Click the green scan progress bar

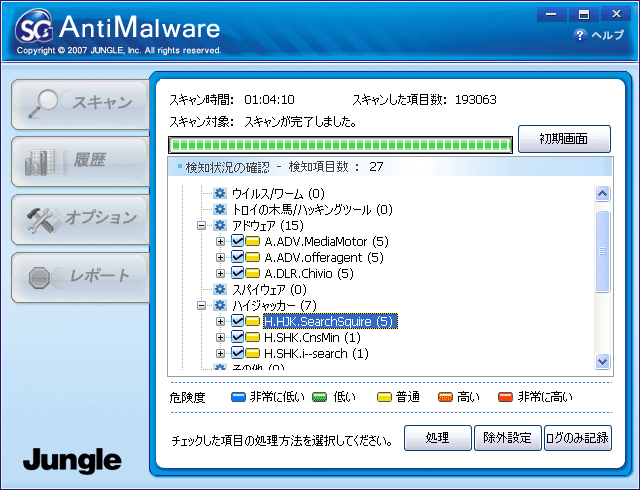[340, 145]
